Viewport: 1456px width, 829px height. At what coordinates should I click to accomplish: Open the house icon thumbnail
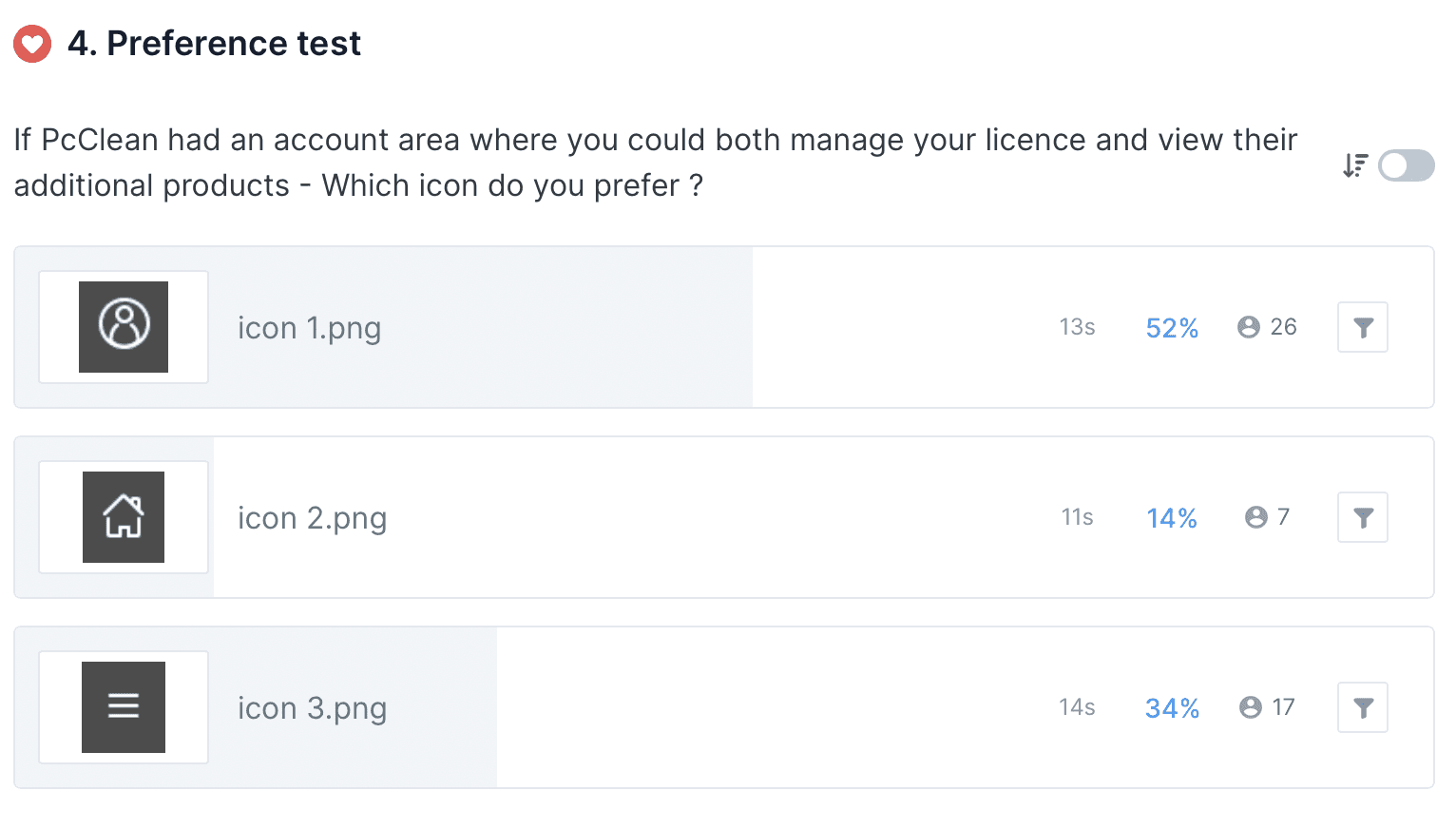coord(124,517)
